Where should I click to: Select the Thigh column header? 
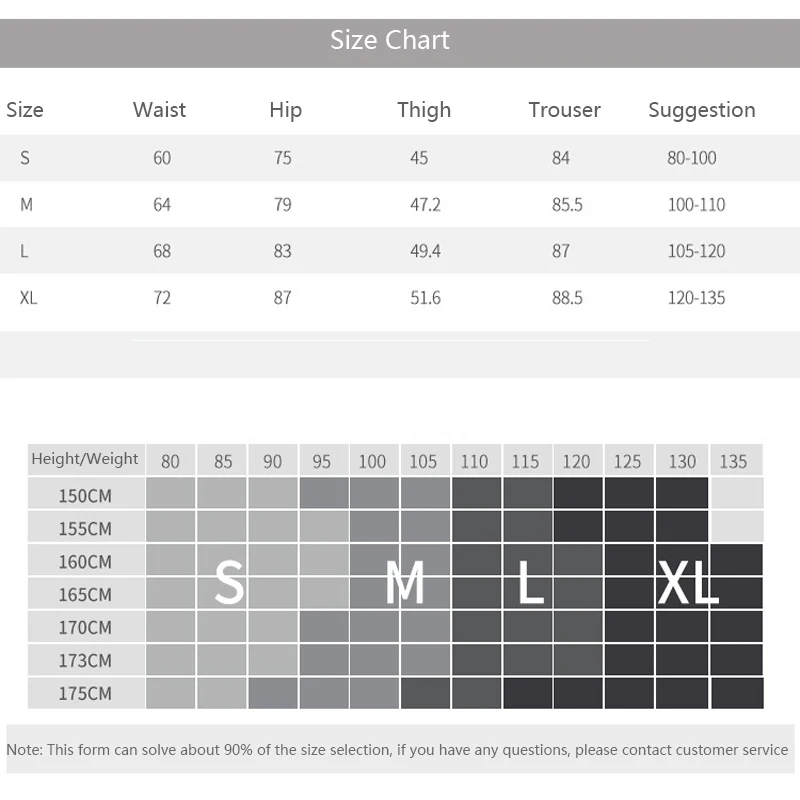(424, 110)
